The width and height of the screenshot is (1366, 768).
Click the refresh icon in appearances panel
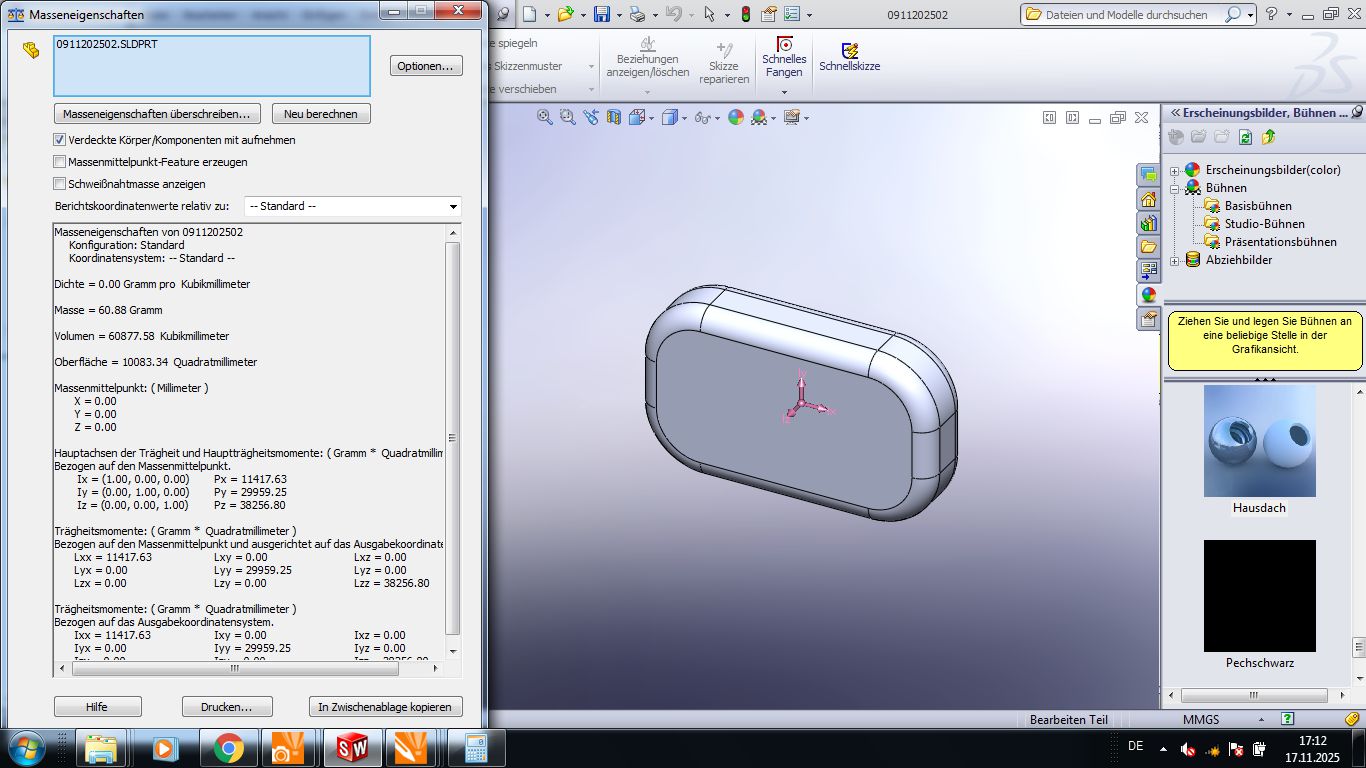(x=1245, y=137)
